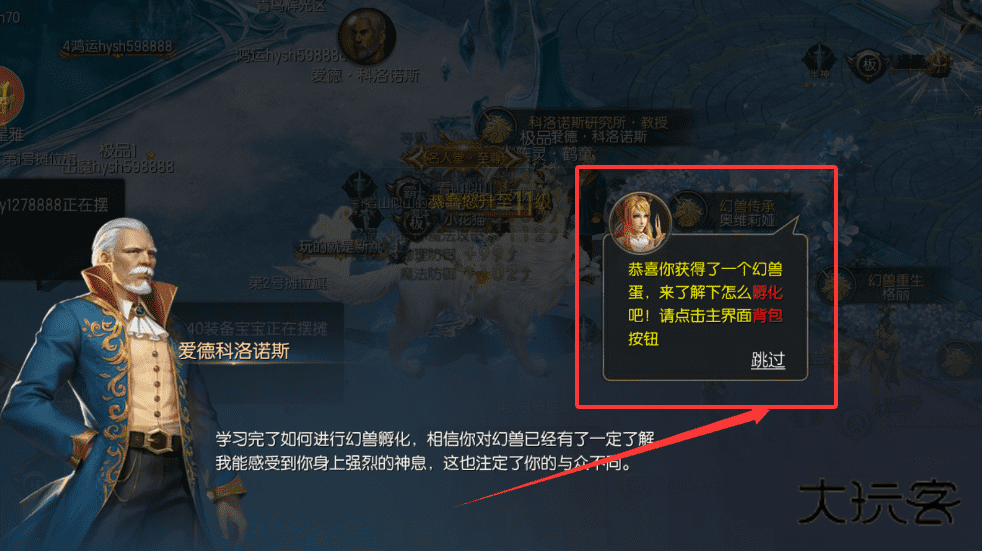
Task: Click the 爱德科洛诺斯 name label
Action: coord(234,351)
